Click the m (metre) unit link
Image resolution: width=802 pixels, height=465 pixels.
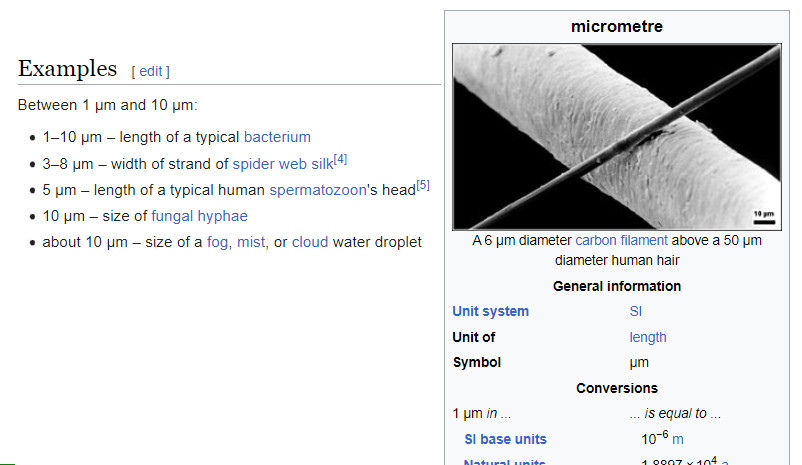click(x=677, y=439)
